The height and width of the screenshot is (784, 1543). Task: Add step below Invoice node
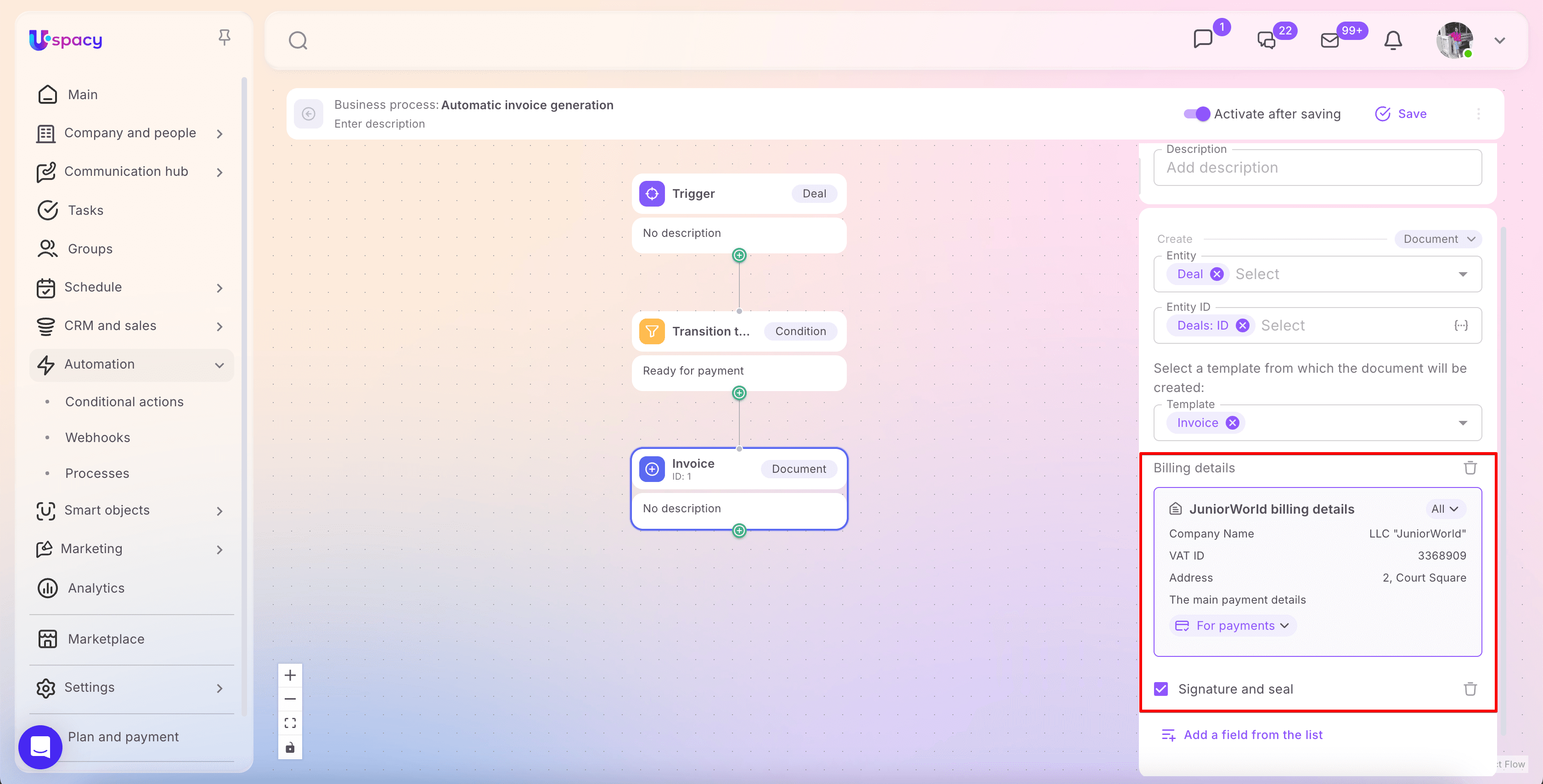(x=739, y=531)
